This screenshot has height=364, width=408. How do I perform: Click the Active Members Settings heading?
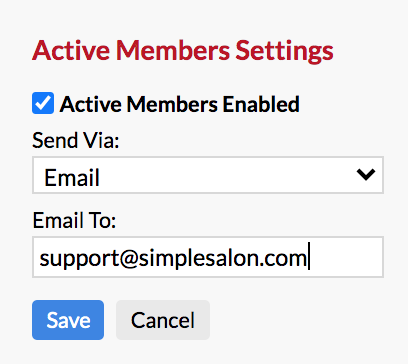click(x=183, y=50)
